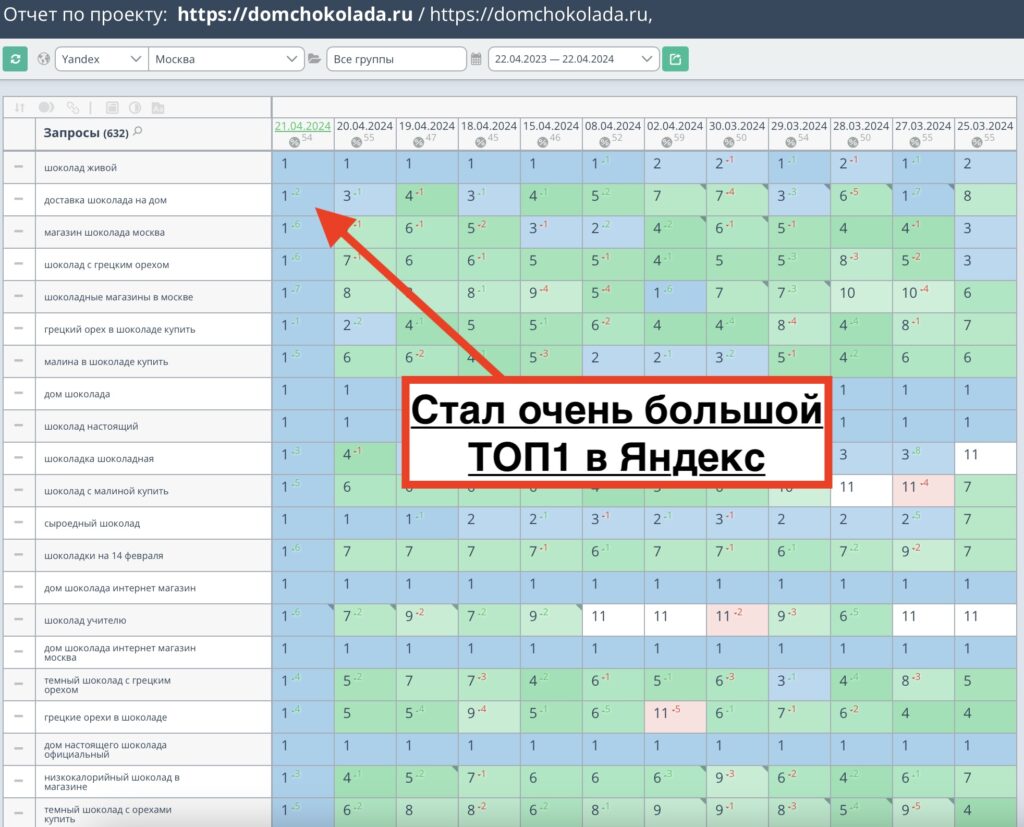Open the Все группы group selector

point(396,59)
